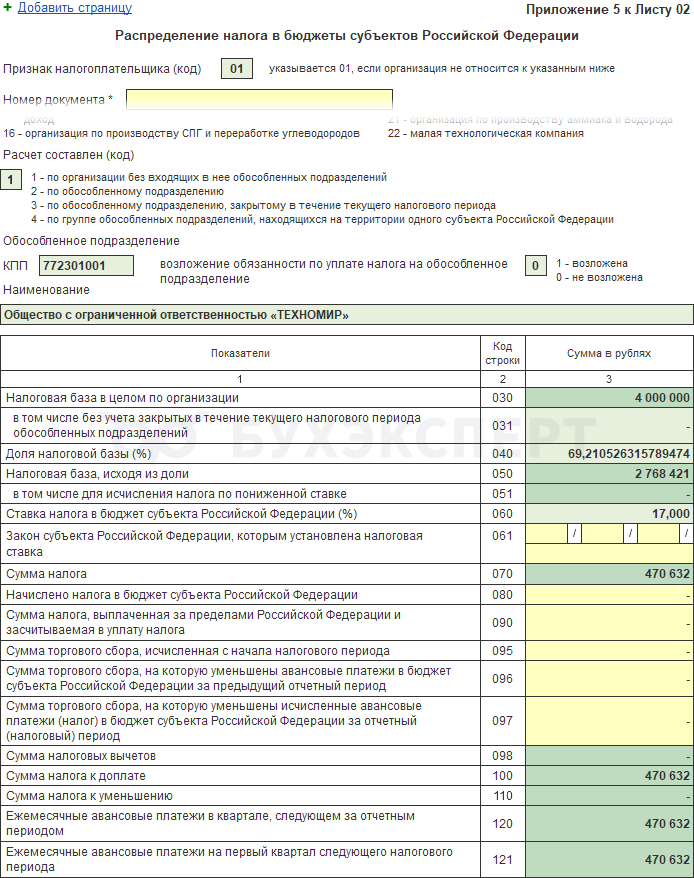This screenshot has width=694, height=878.
Task: Focus the yellow 'Номер документа' input field
Action: click(x=259, y=99)
